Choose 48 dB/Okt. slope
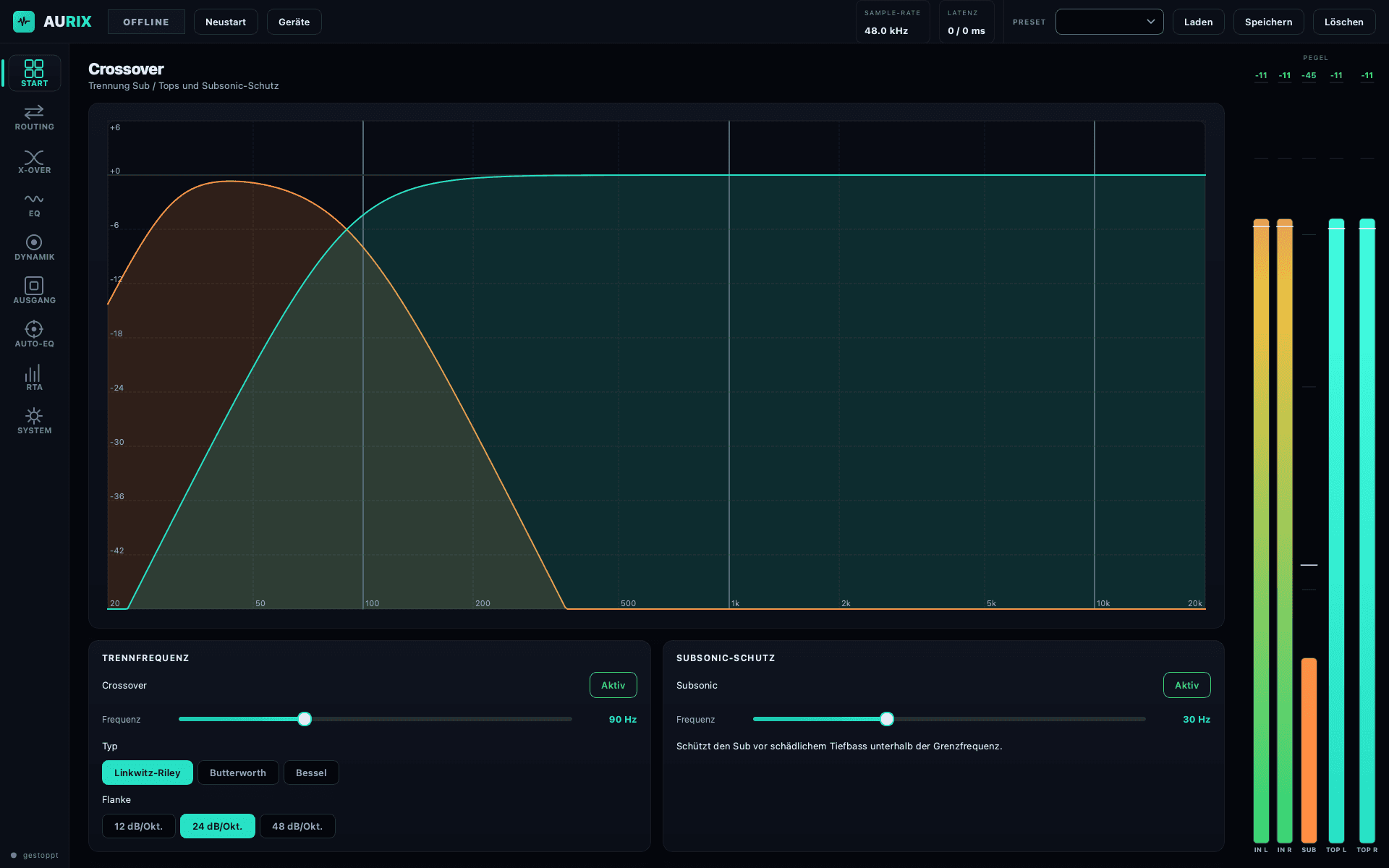Viewport: 1389px width, 868px height. [x=297, y=826]
